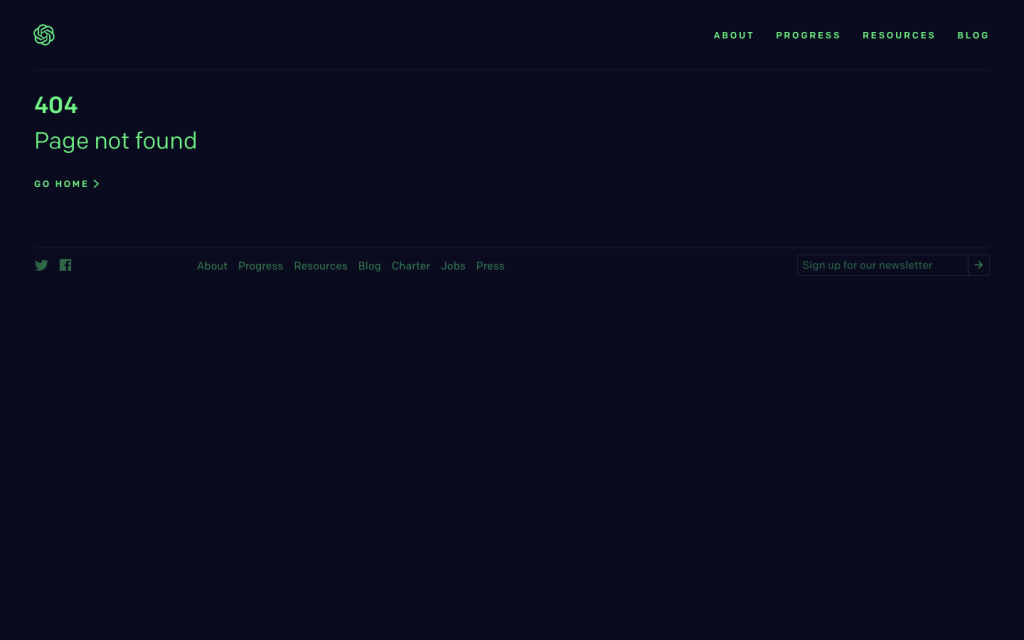The height and width of the screenshot is (640, 1024).
Task: Focus the newsletter signup email field
Action: [881, 265]
